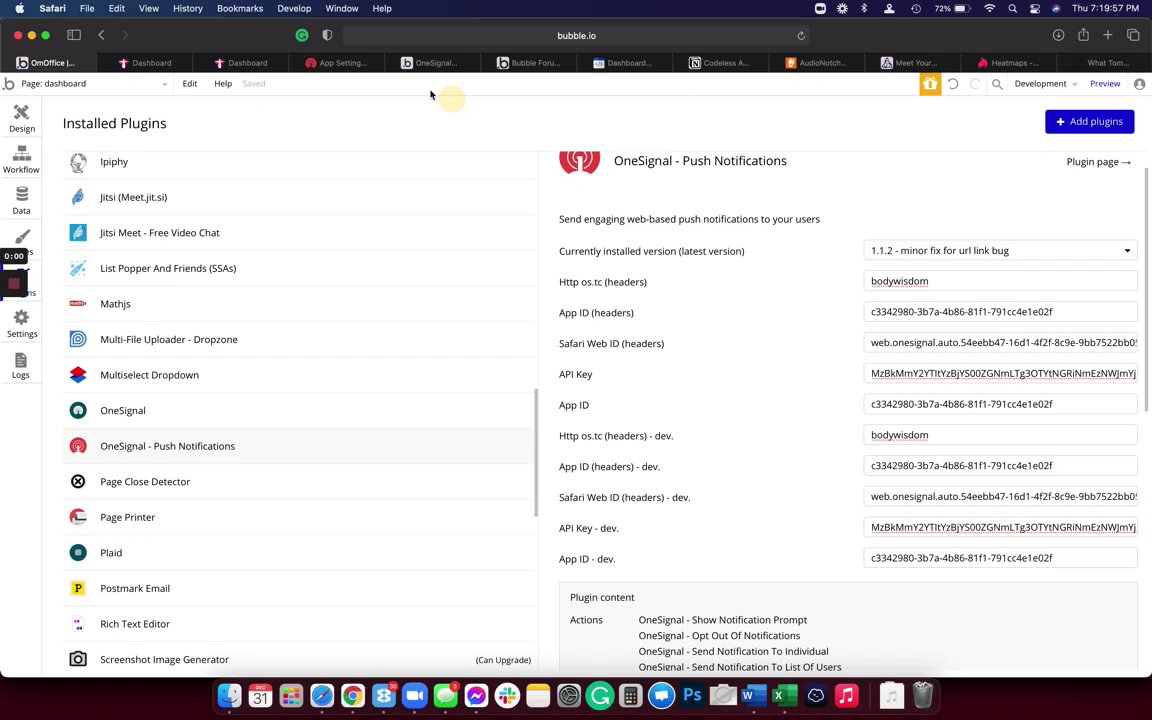
Task: Click the plugin list scrollbar
Action: click(536, 452)
